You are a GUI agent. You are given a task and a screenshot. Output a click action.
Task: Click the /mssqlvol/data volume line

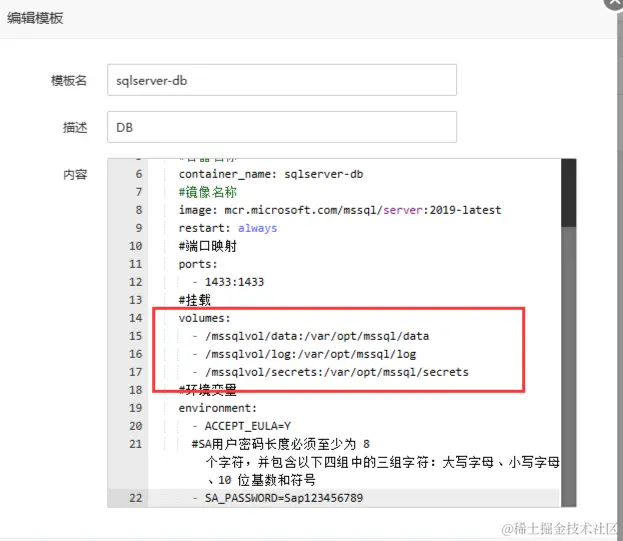[x=310, y=336]
